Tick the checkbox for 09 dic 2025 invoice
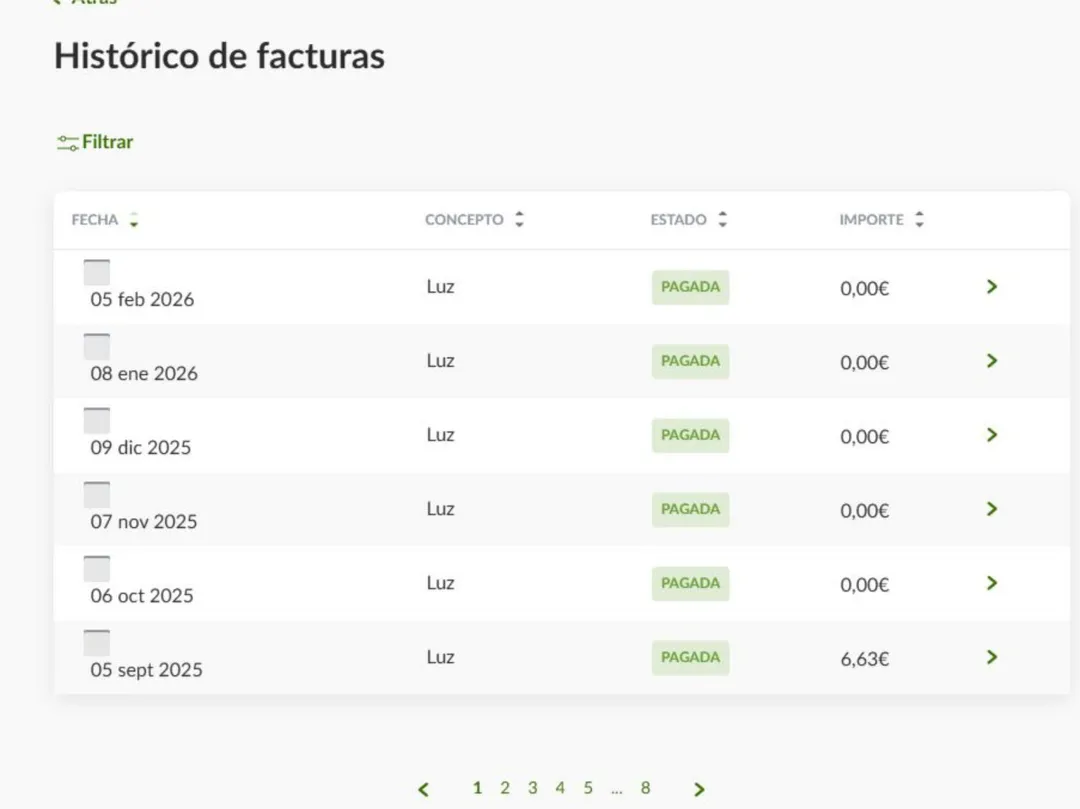Screen dimensions: 1080x809 coord(97,420)
